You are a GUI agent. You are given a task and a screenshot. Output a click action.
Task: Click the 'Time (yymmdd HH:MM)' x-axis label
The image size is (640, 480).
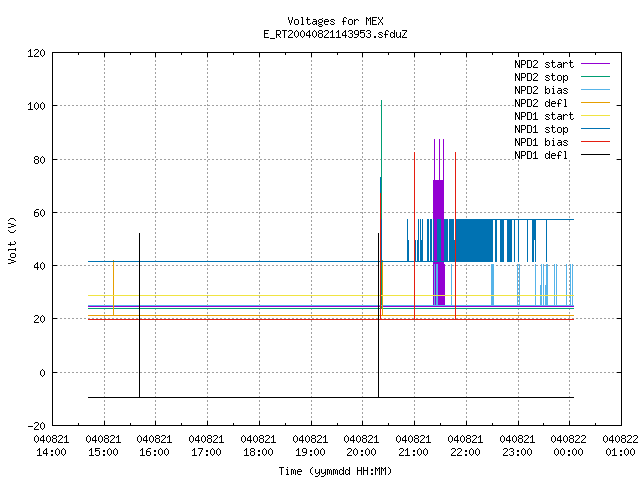click(335, 471)
